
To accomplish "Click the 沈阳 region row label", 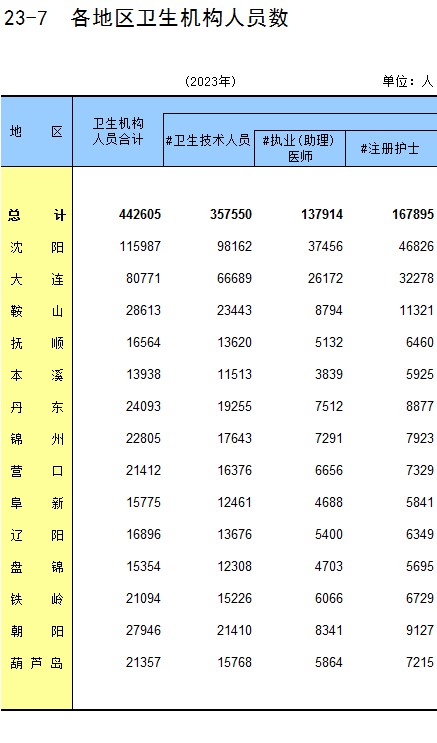I will click(x=36, y=247).
